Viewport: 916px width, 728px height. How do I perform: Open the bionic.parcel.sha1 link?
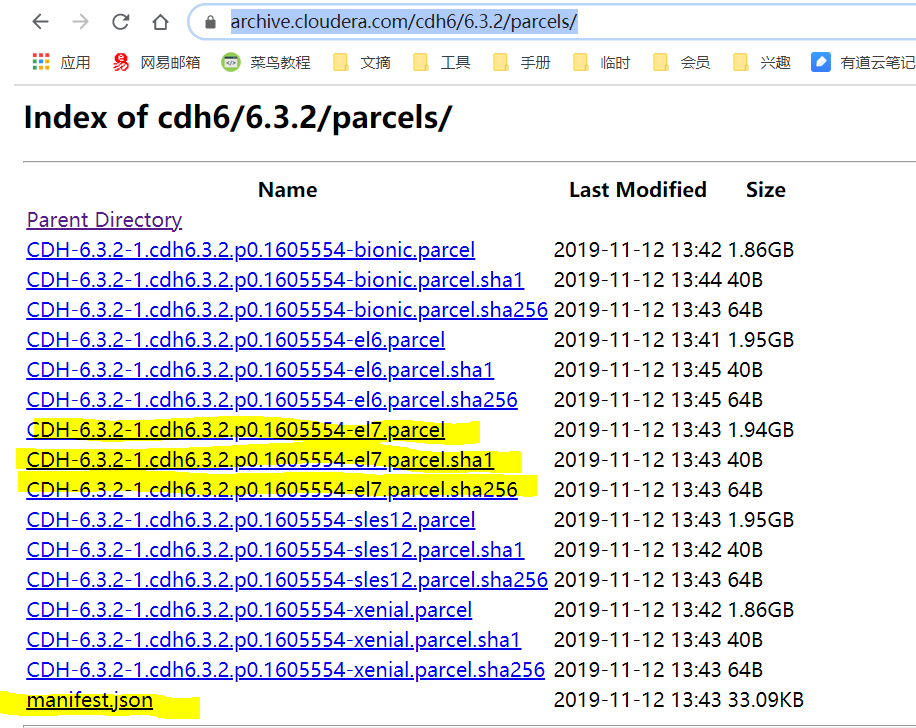click(x=275, y=280)
